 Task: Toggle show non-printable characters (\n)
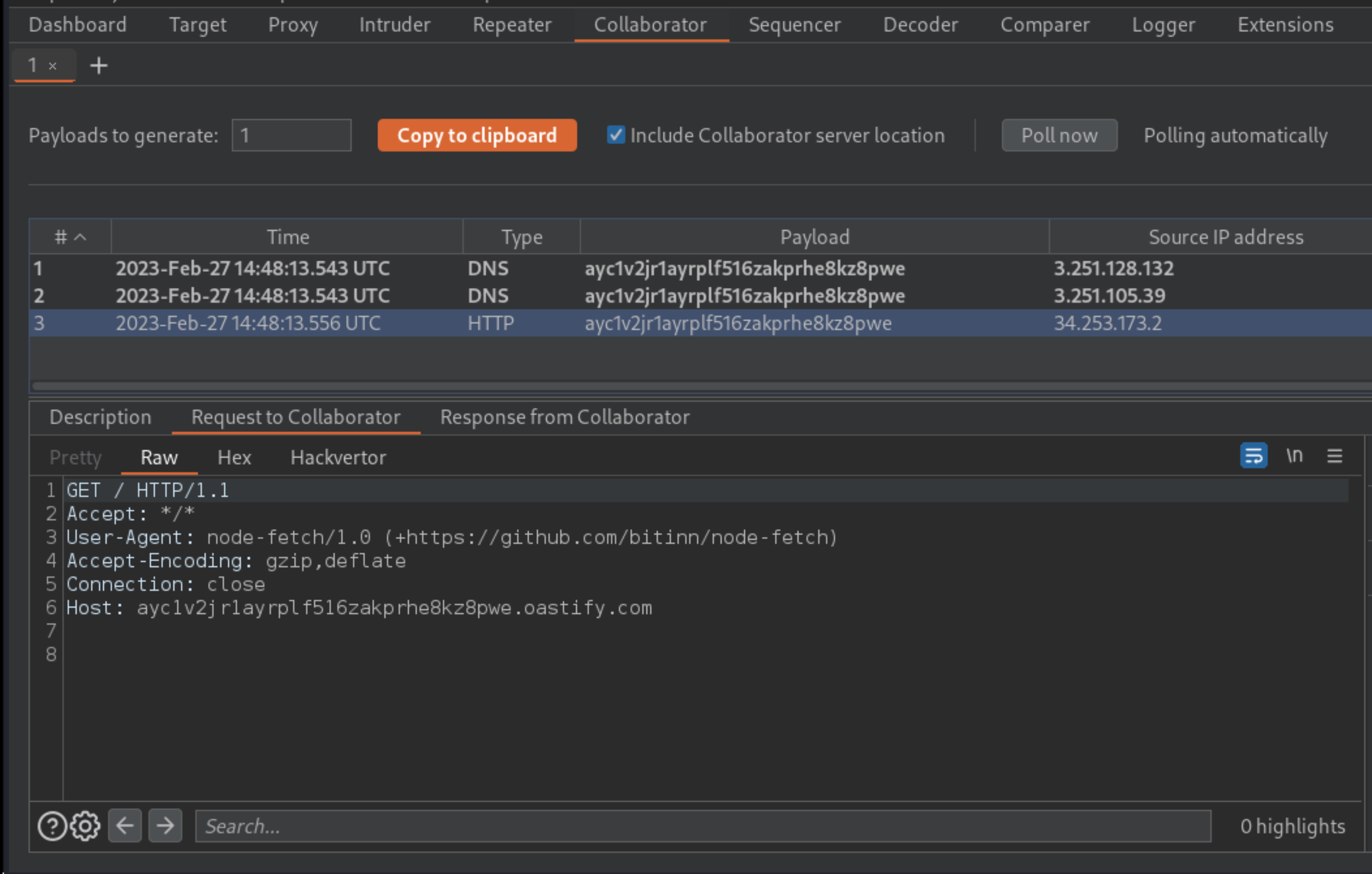tap(1294, 456)
